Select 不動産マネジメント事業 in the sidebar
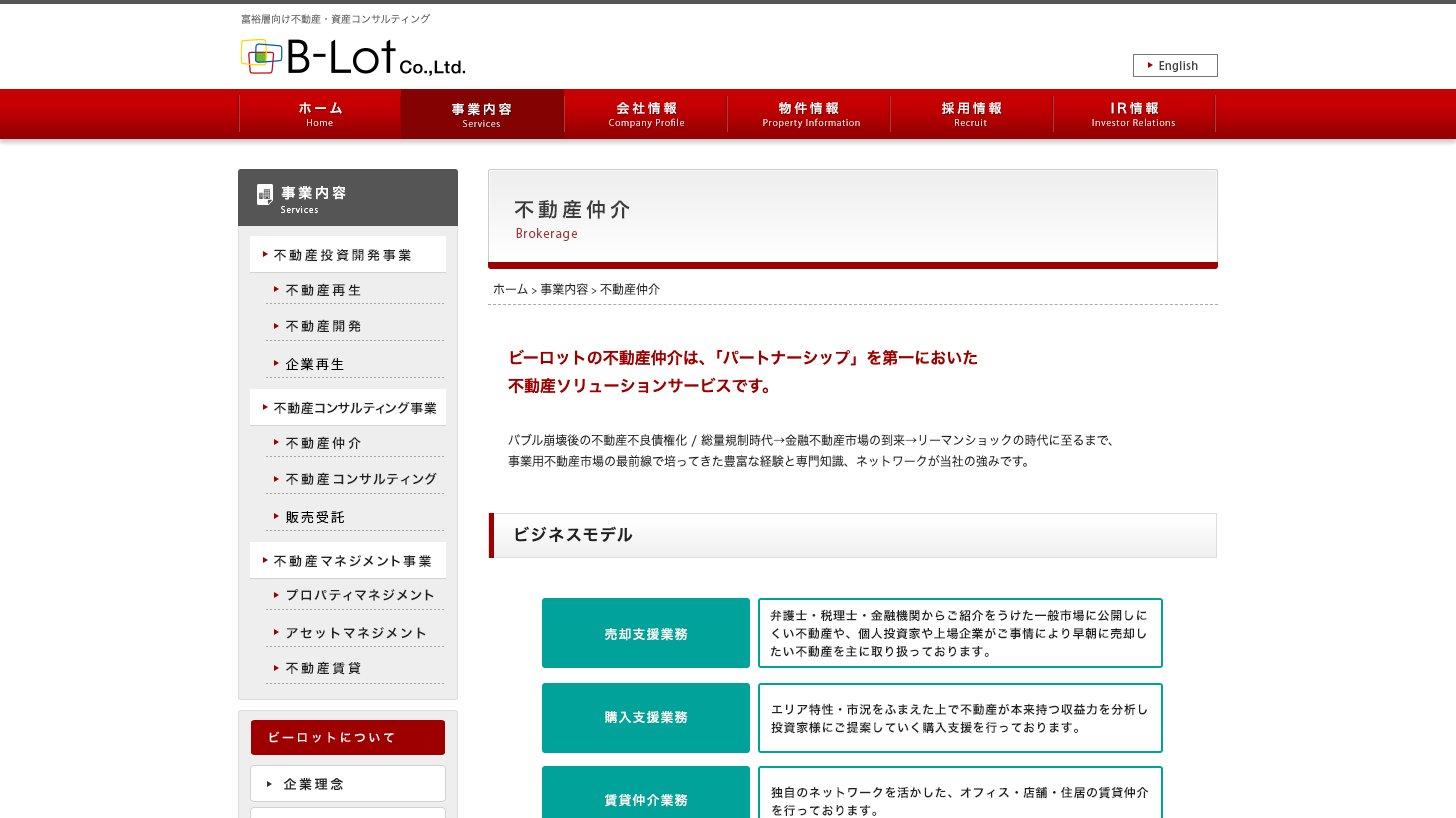 (x=348, y=561)
